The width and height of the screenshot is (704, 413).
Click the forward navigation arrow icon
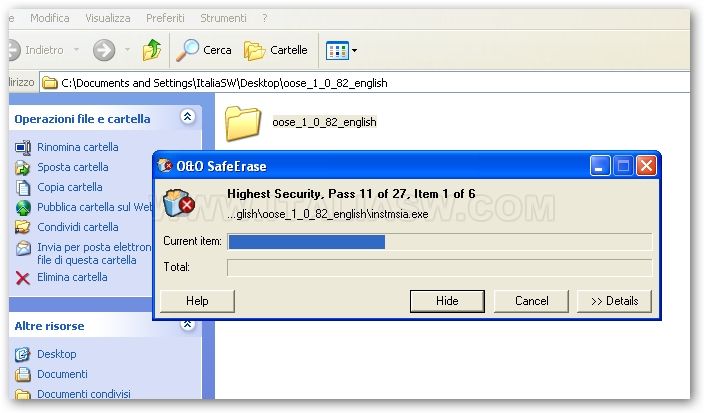point(104,50)
